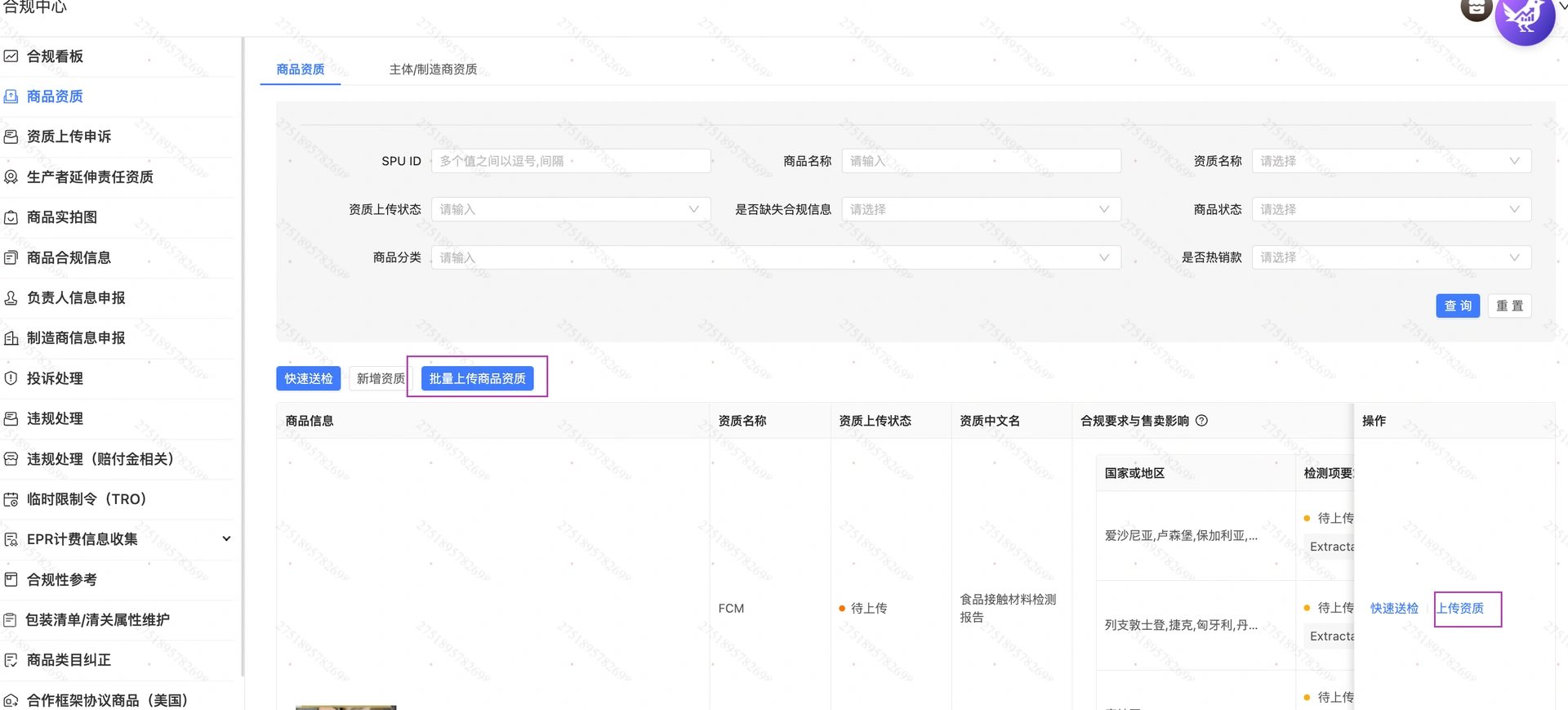Click the EPR计费信息收集 icon
The width and height of the screenshot is (1568, 710).
[11, 539]
